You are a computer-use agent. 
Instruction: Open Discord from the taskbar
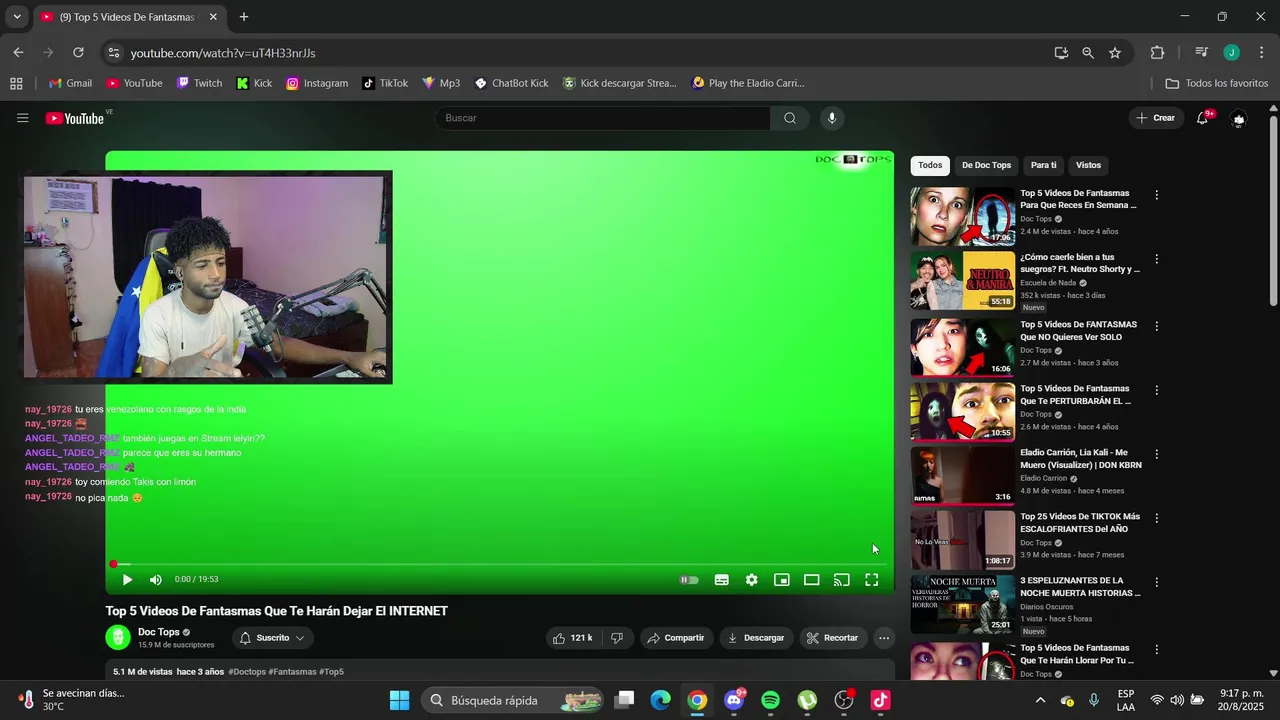click(x=734, y=700)
